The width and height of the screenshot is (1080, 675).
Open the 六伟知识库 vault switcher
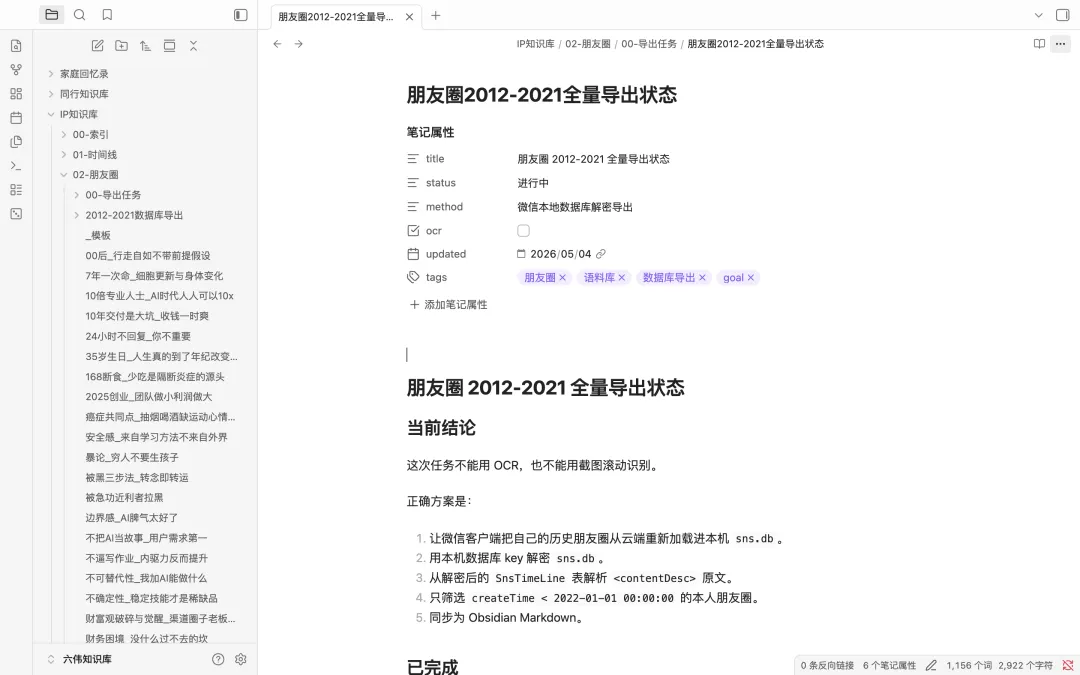click(81, 659)
